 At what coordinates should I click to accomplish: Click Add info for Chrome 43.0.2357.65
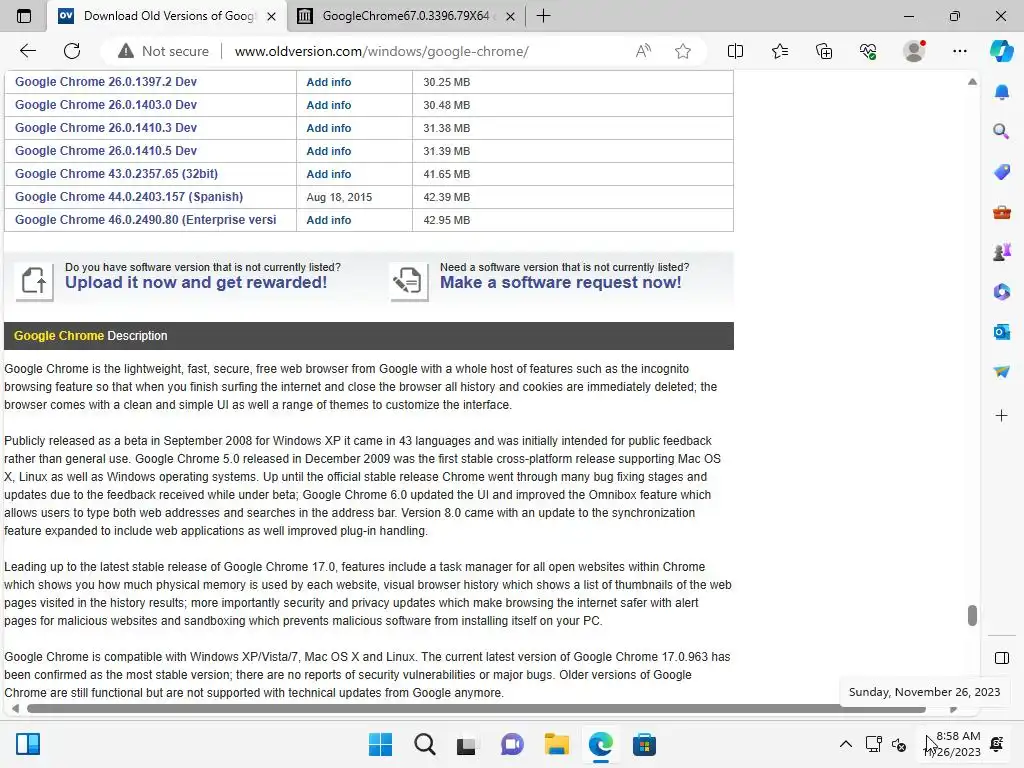pos(328,174)
